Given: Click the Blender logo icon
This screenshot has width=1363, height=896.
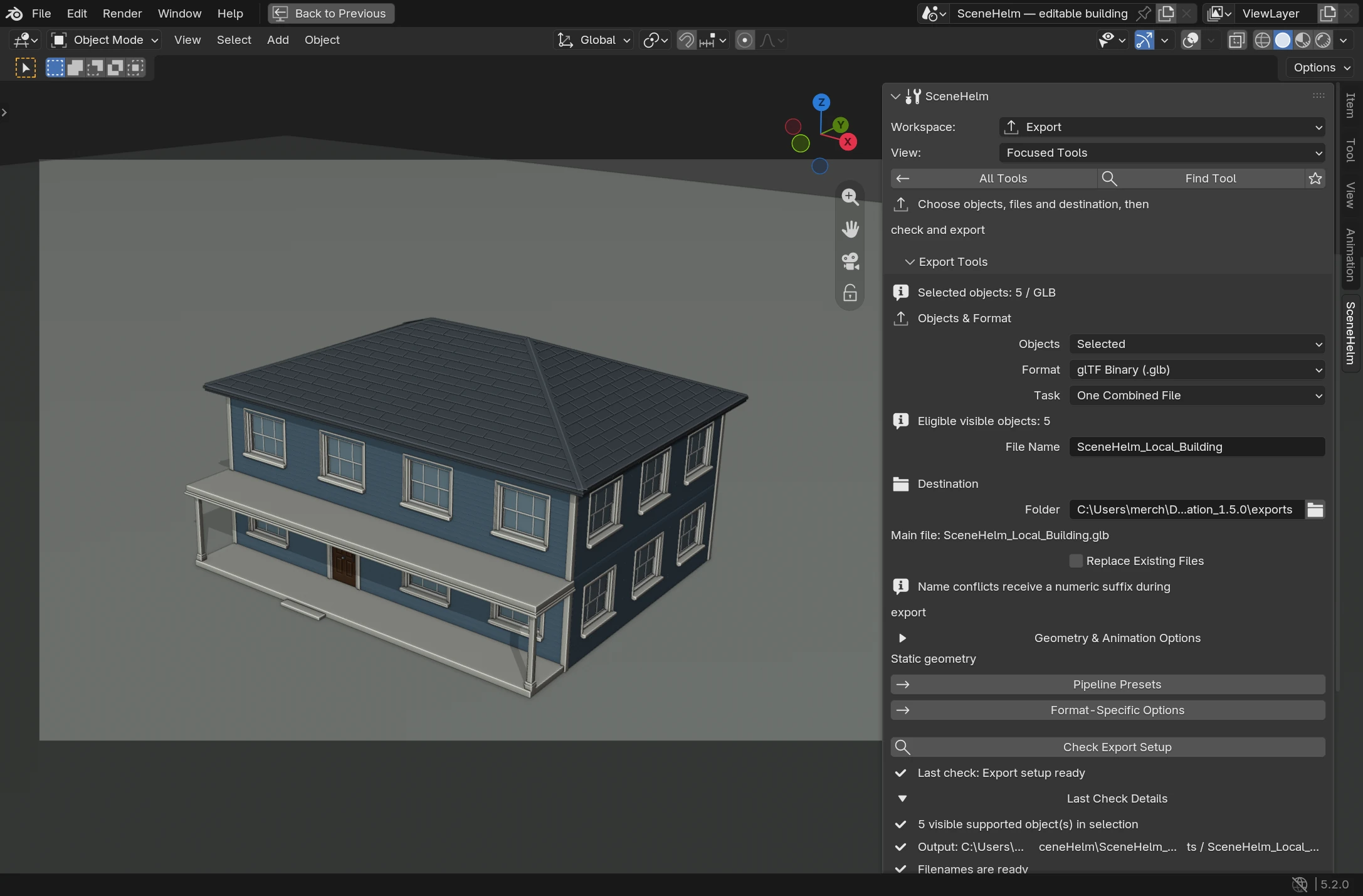Looking at the screenshot, I should tap(14, 13).
